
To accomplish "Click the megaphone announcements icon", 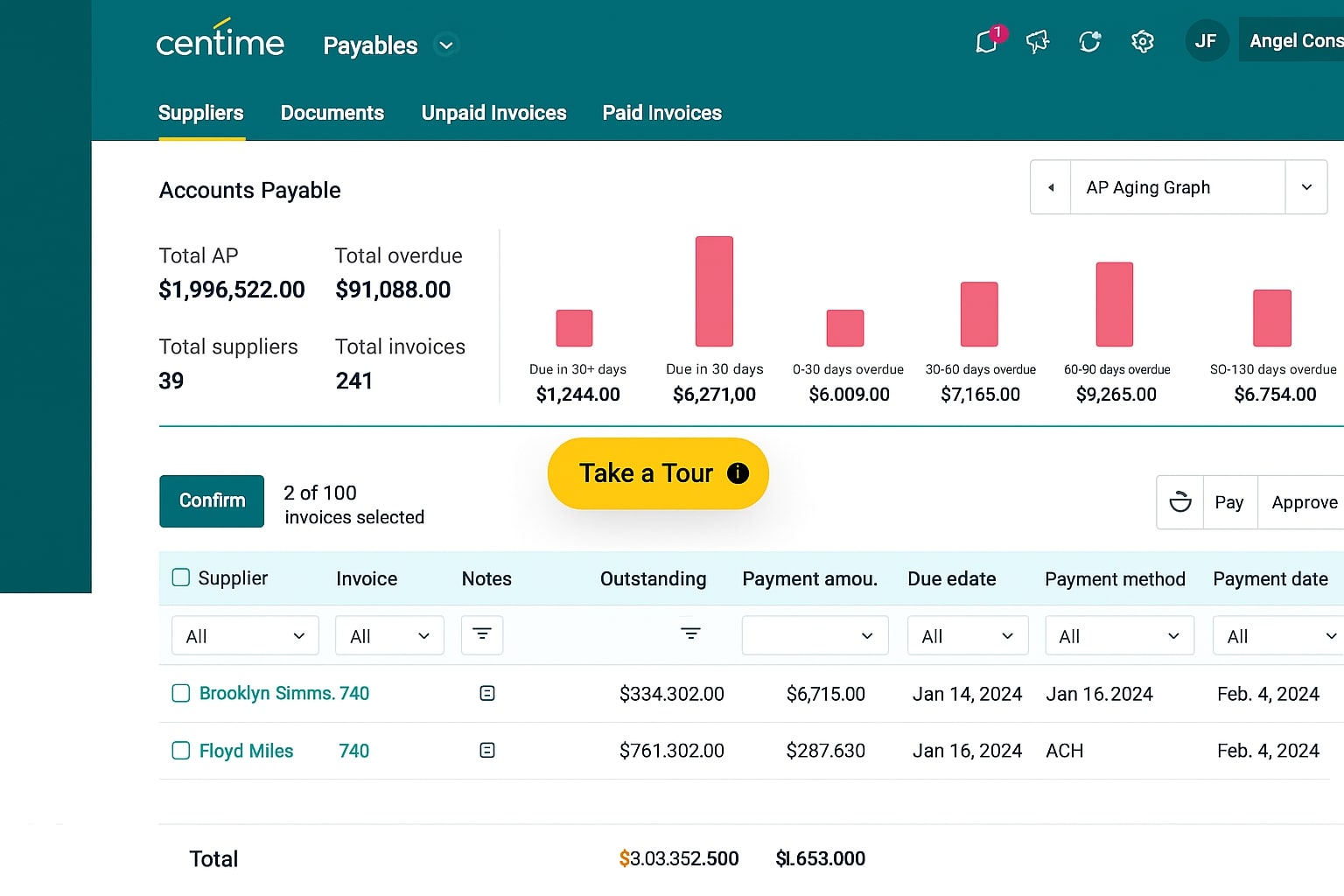I will click(1038, 41).
